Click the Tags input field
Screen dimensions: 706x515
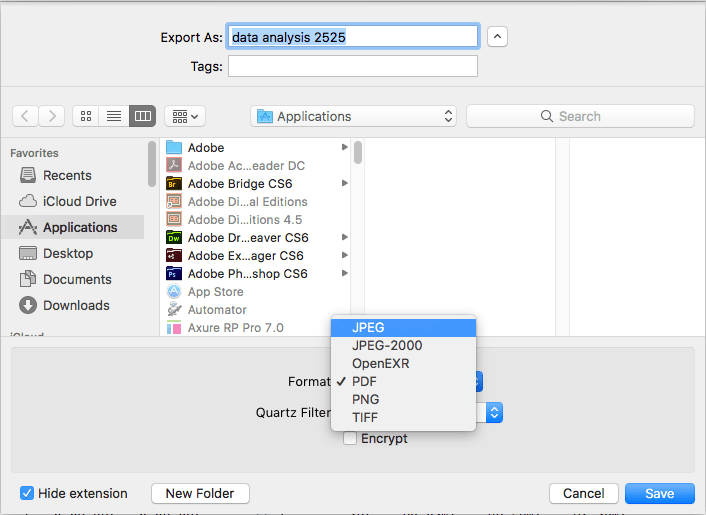(x=353, y=66)
